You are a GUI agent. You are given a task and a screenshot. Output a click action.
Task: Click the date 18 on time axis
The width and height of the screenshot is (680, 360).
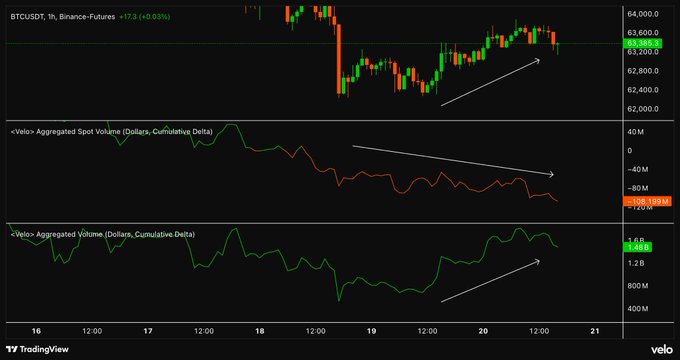[259, 331]
